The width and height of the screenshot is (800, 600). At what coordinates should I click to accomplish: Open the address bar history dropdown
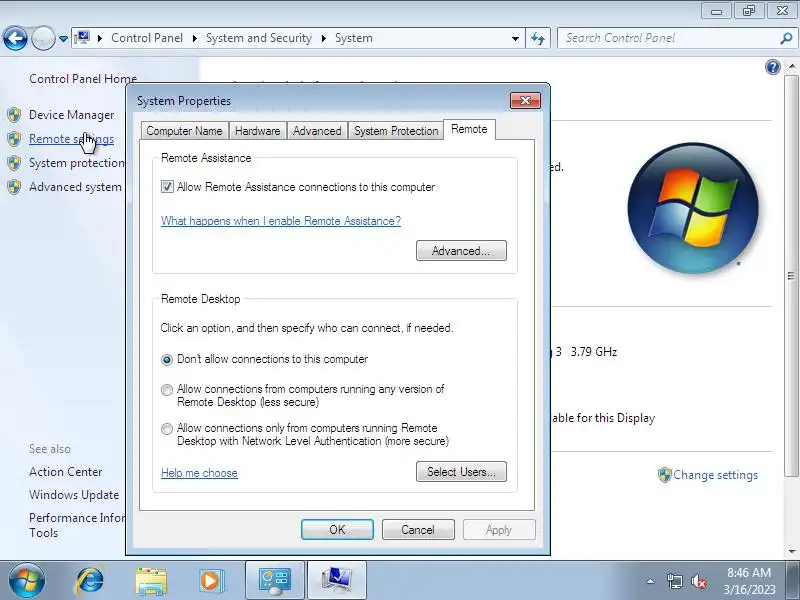[x=515, y=38]
